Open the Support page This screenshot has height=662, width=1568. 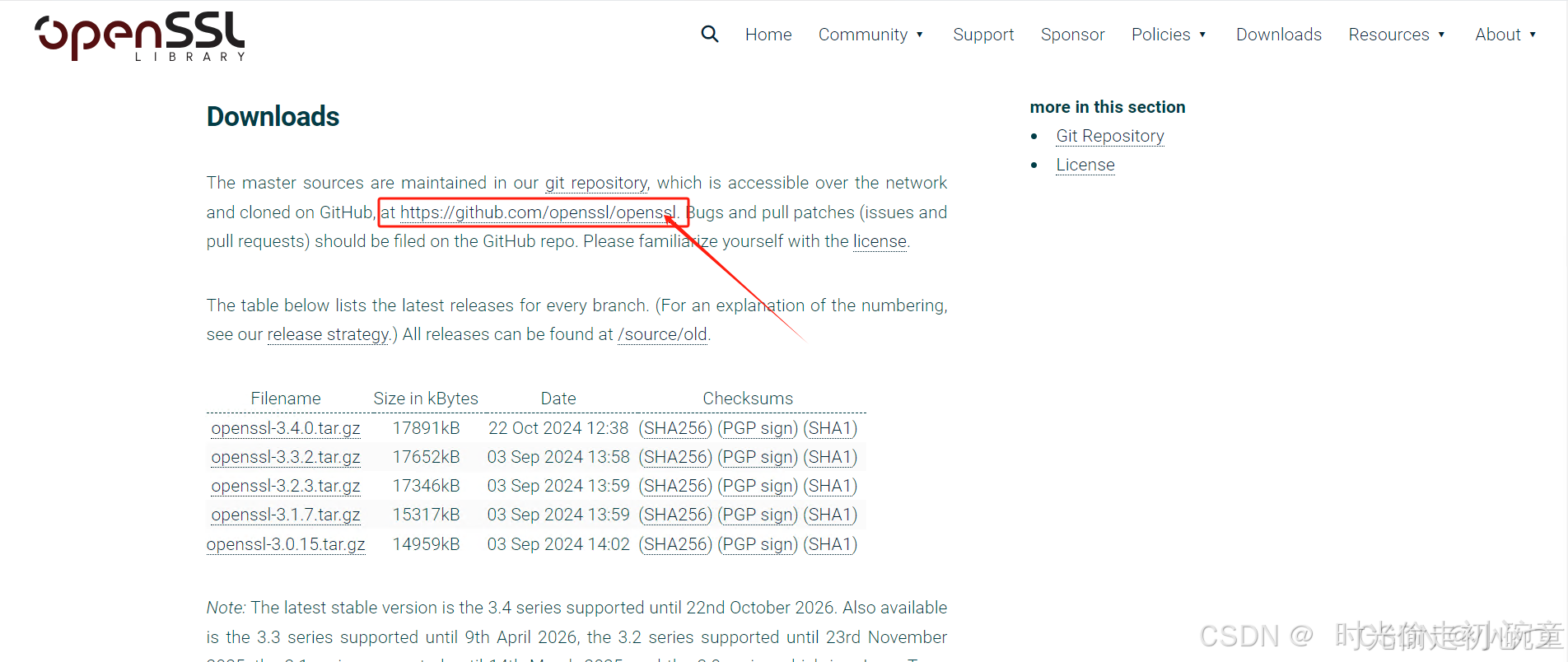[983, 35]
